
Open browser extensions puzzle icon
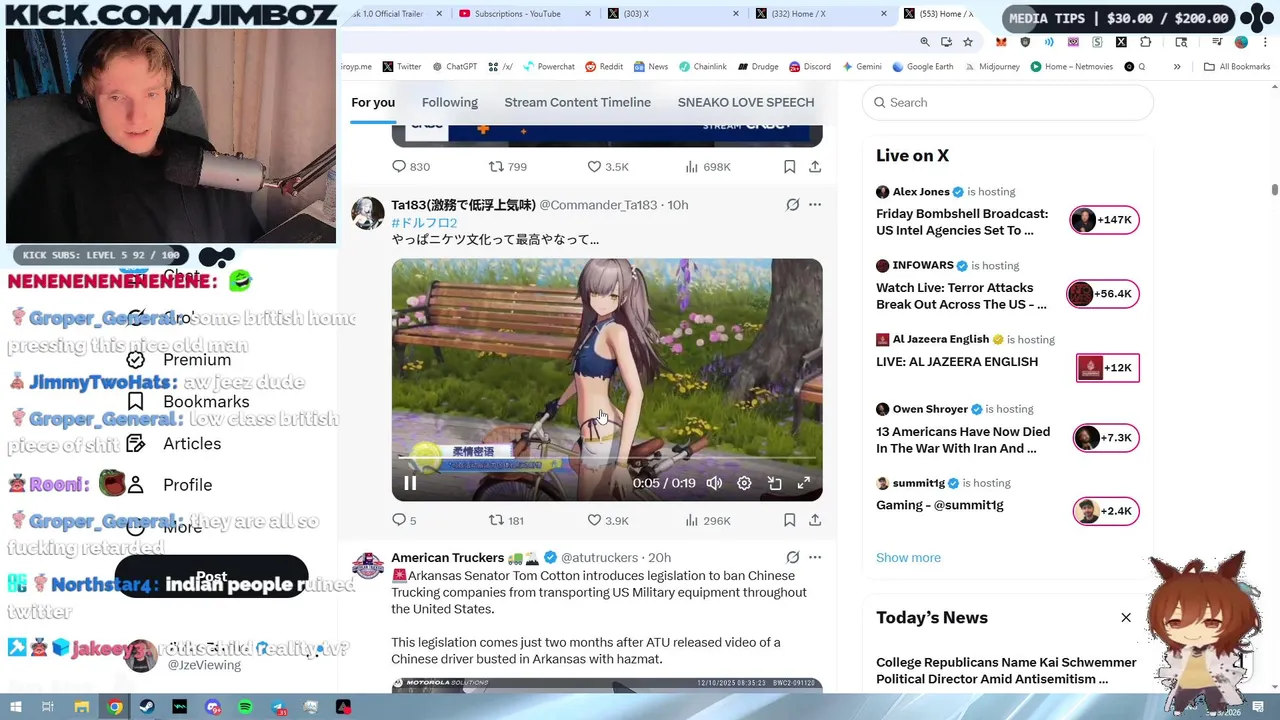tap(1145, 42)
